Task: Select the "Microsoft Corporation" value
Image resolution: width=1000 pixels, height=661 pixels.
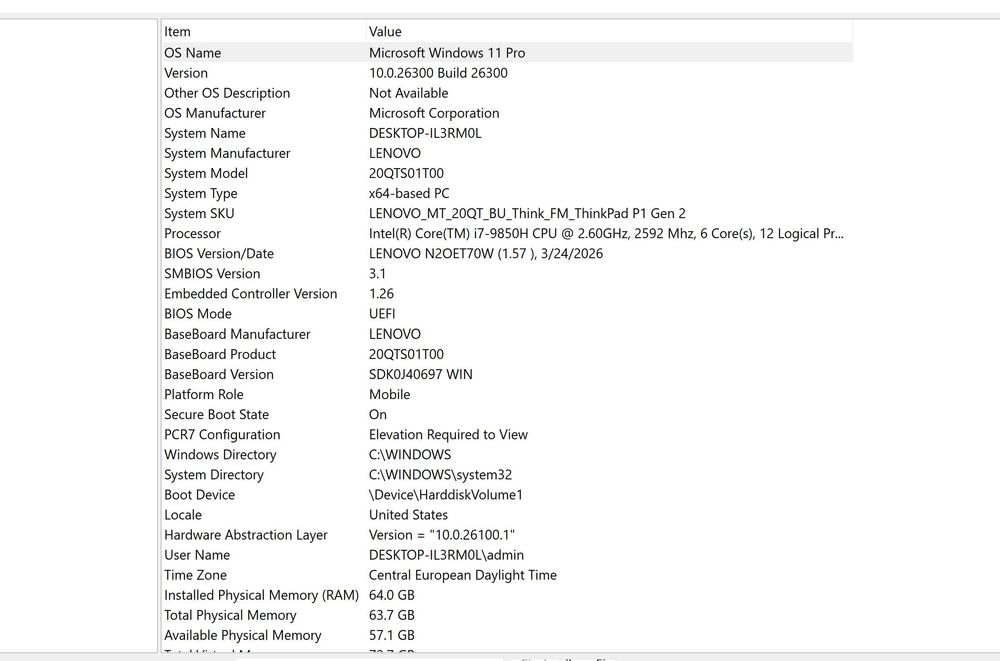Action: pyautogui.click(x=434, y=113)
